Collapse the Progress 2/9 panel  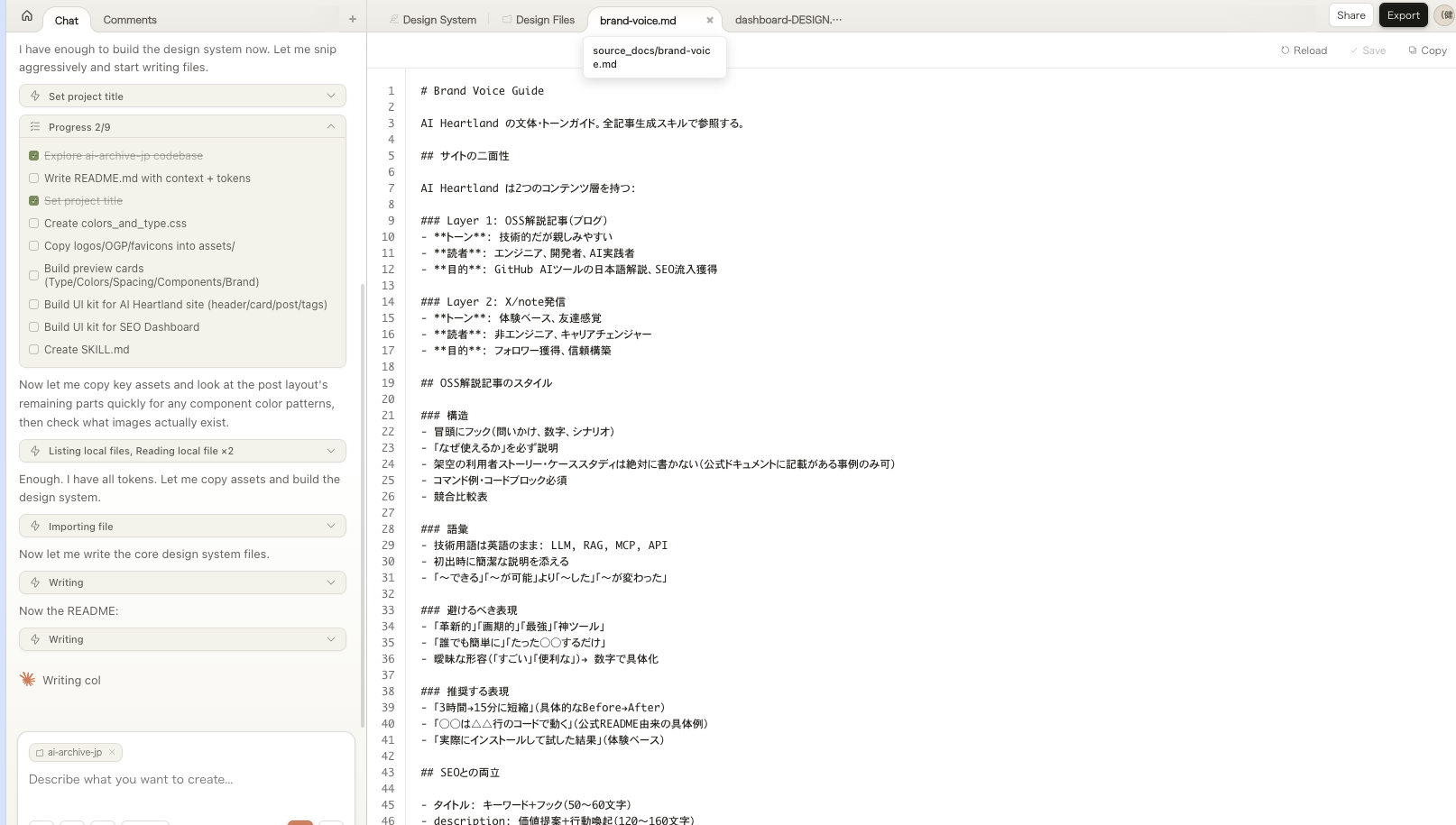(x=330, y=127)
